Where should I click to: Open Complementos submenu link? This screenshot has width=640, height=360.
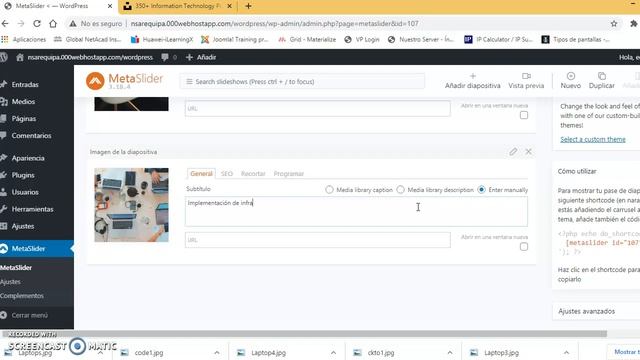[x=22, y=296]
